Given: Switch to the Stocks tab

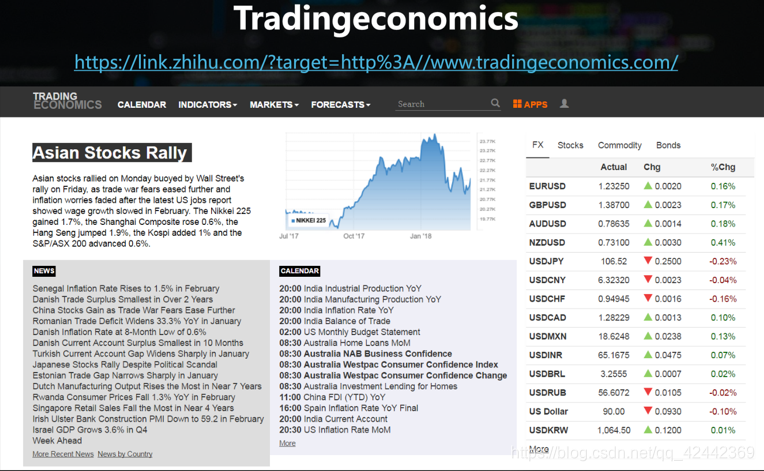Looking at the screenshot, I should (x=570, y=145).
